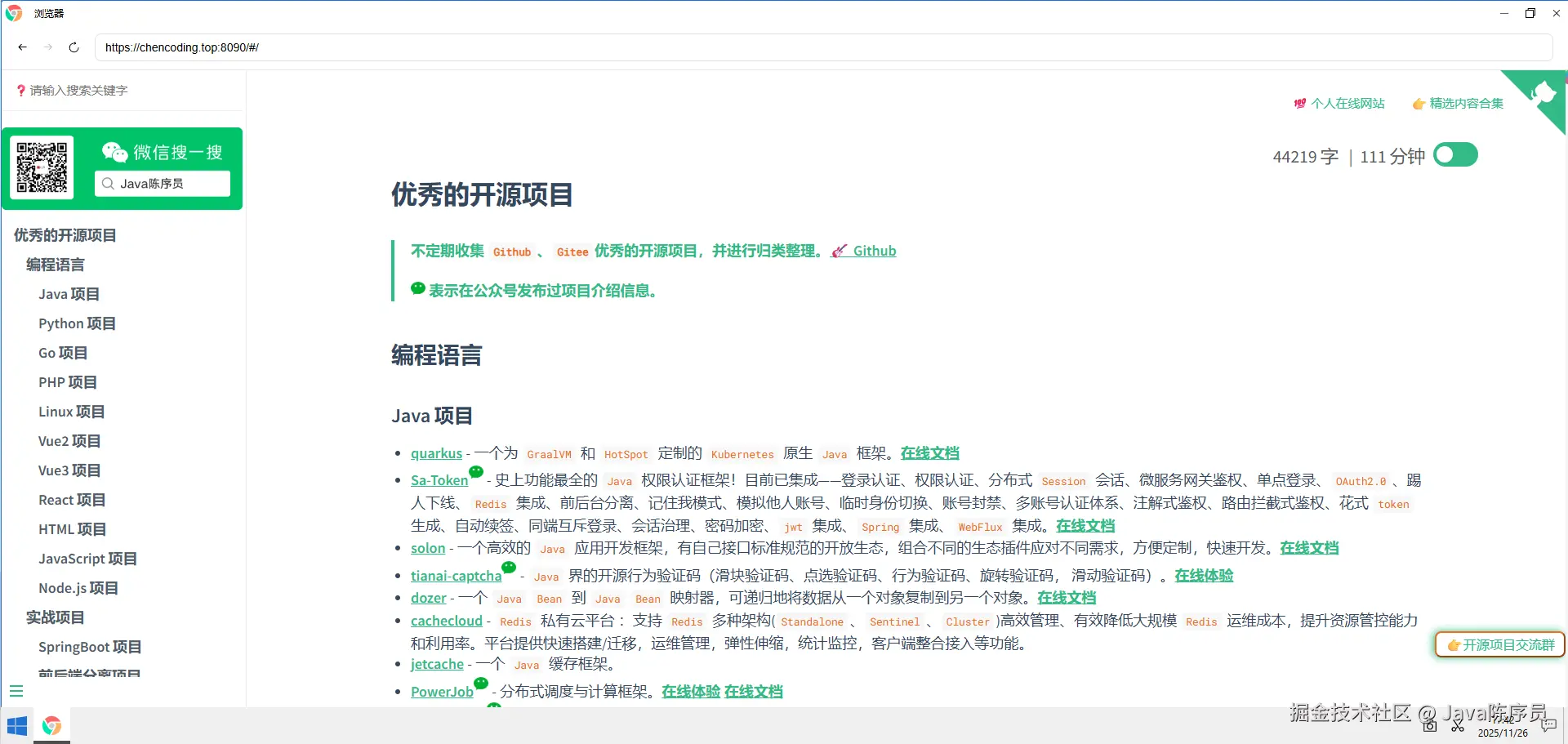The height and width of the screenshot is (744, 1568).
Task: Click the address bar URL field
Action: tap(823, 47)
